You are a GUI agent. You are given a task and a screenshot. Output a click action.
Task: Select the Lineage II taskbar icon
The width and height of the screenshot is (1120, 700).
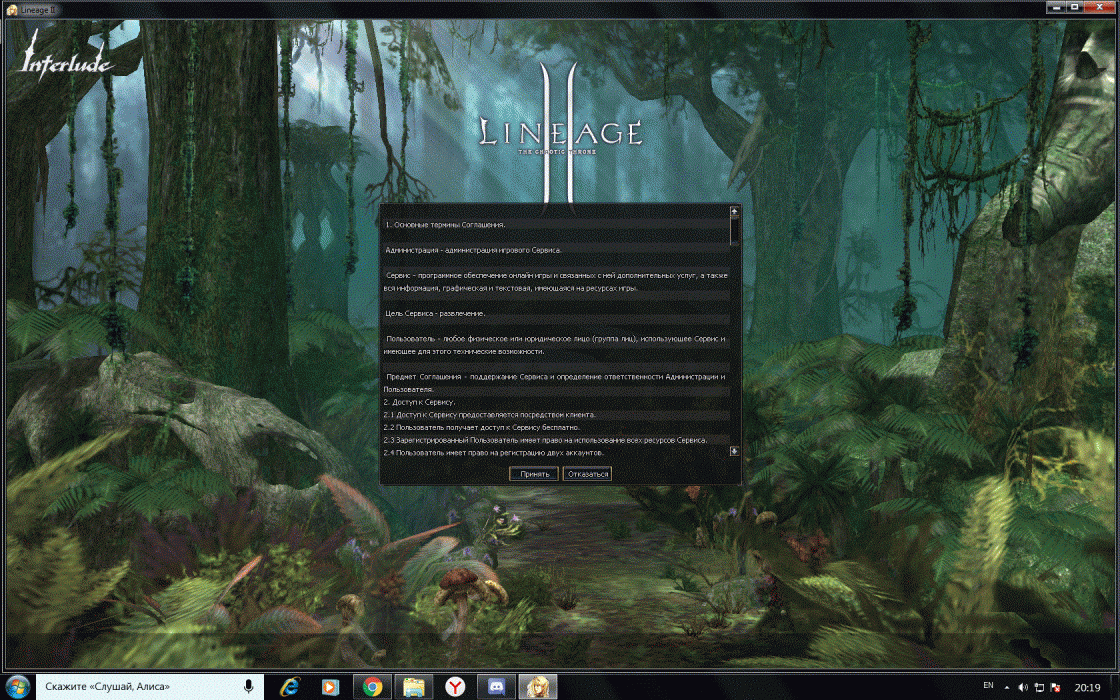536,687
